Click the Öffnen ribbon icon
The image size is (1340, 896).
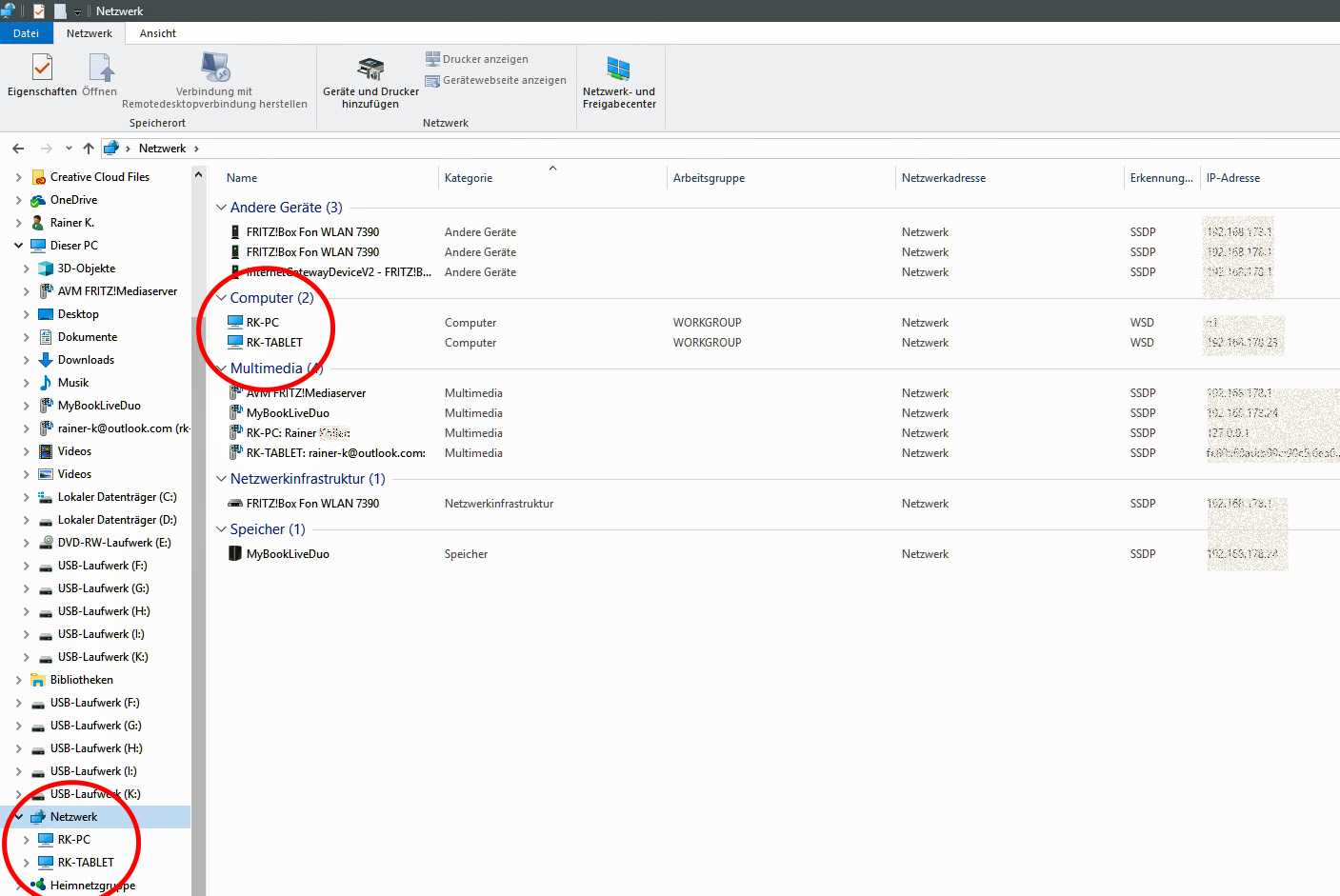pos(100,75)
